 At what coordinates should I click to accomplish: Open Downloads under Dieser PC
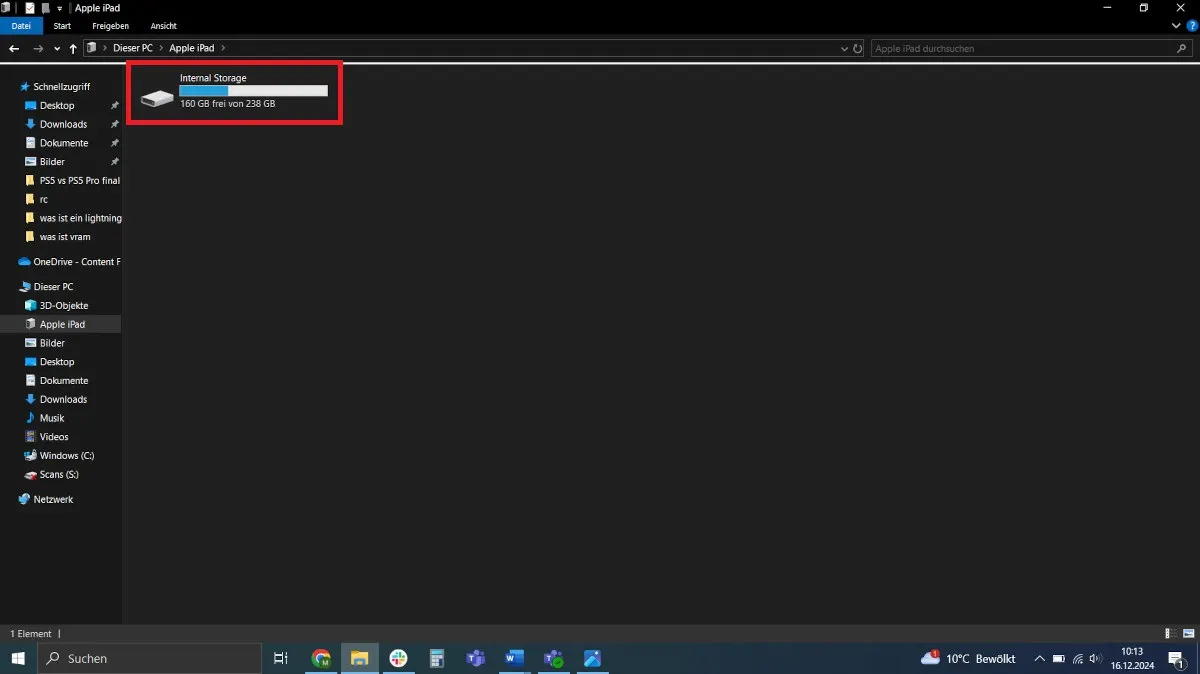point(63,399)
